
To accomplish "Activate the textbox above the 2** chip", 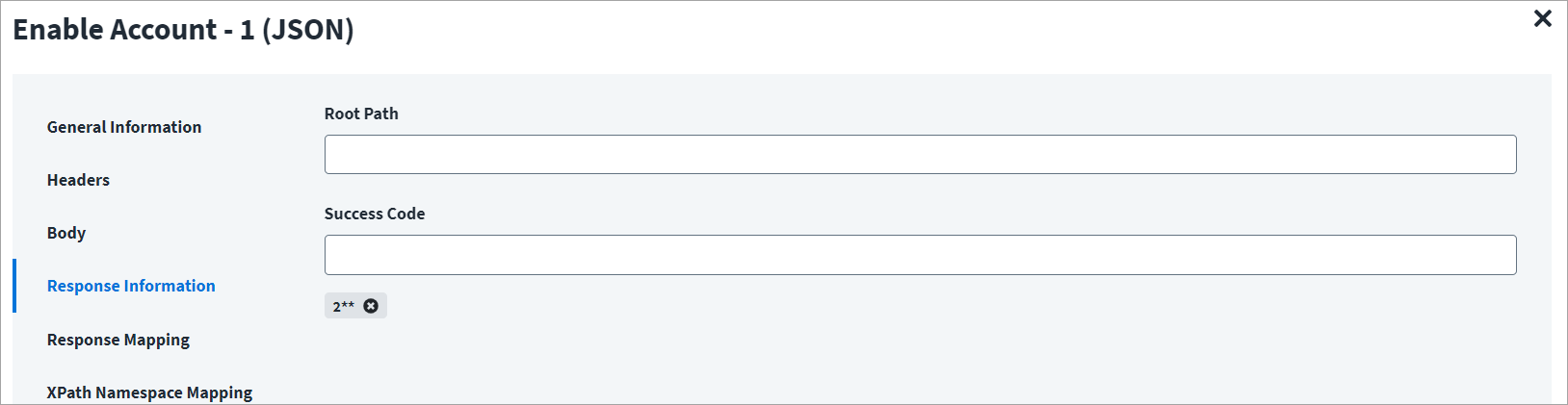I will click(x=920, y=255).
